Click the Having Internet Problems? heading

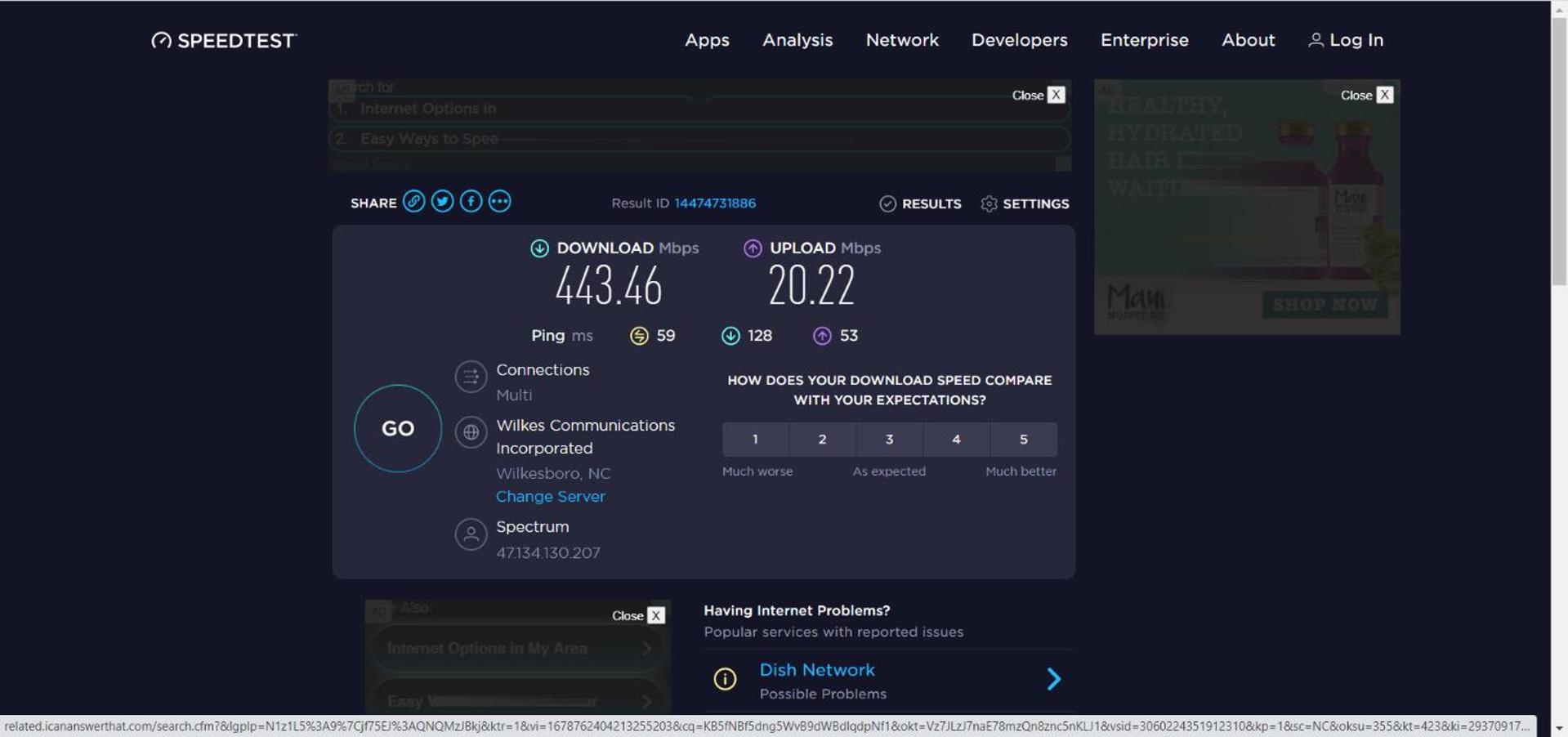[797, 610]
